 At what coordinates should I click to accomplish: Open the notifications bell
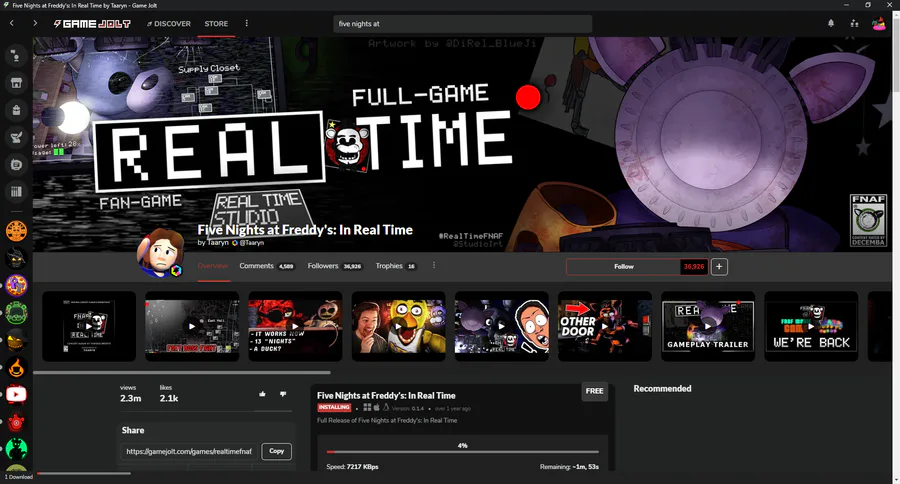[831, 24]
